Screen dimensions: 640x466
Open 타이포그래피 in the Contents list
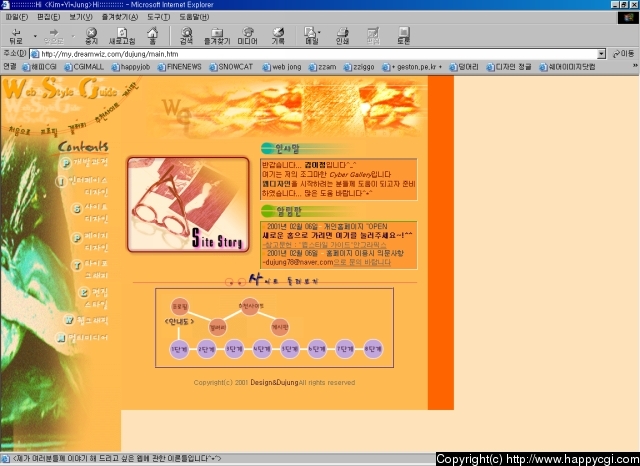[90, 269]
